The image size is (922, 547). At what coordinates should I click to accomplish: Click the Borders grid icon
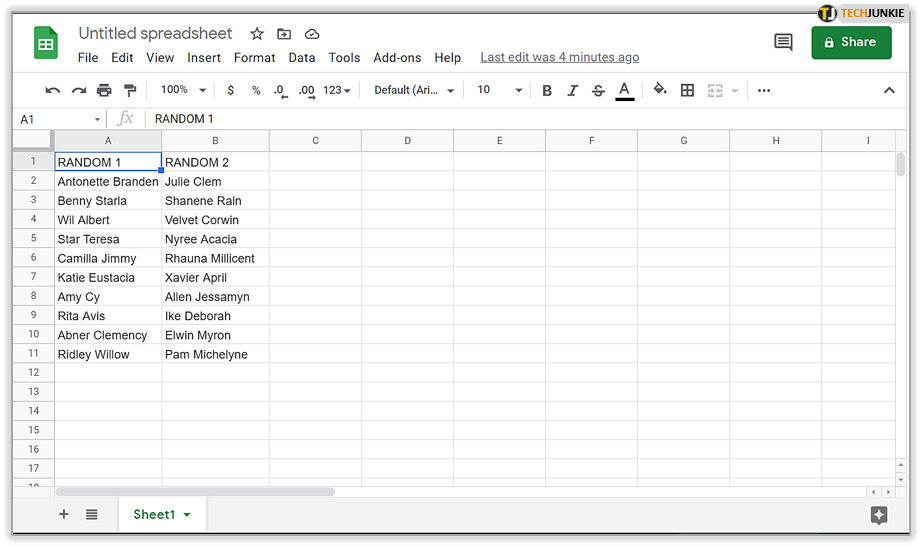[687, 90]
